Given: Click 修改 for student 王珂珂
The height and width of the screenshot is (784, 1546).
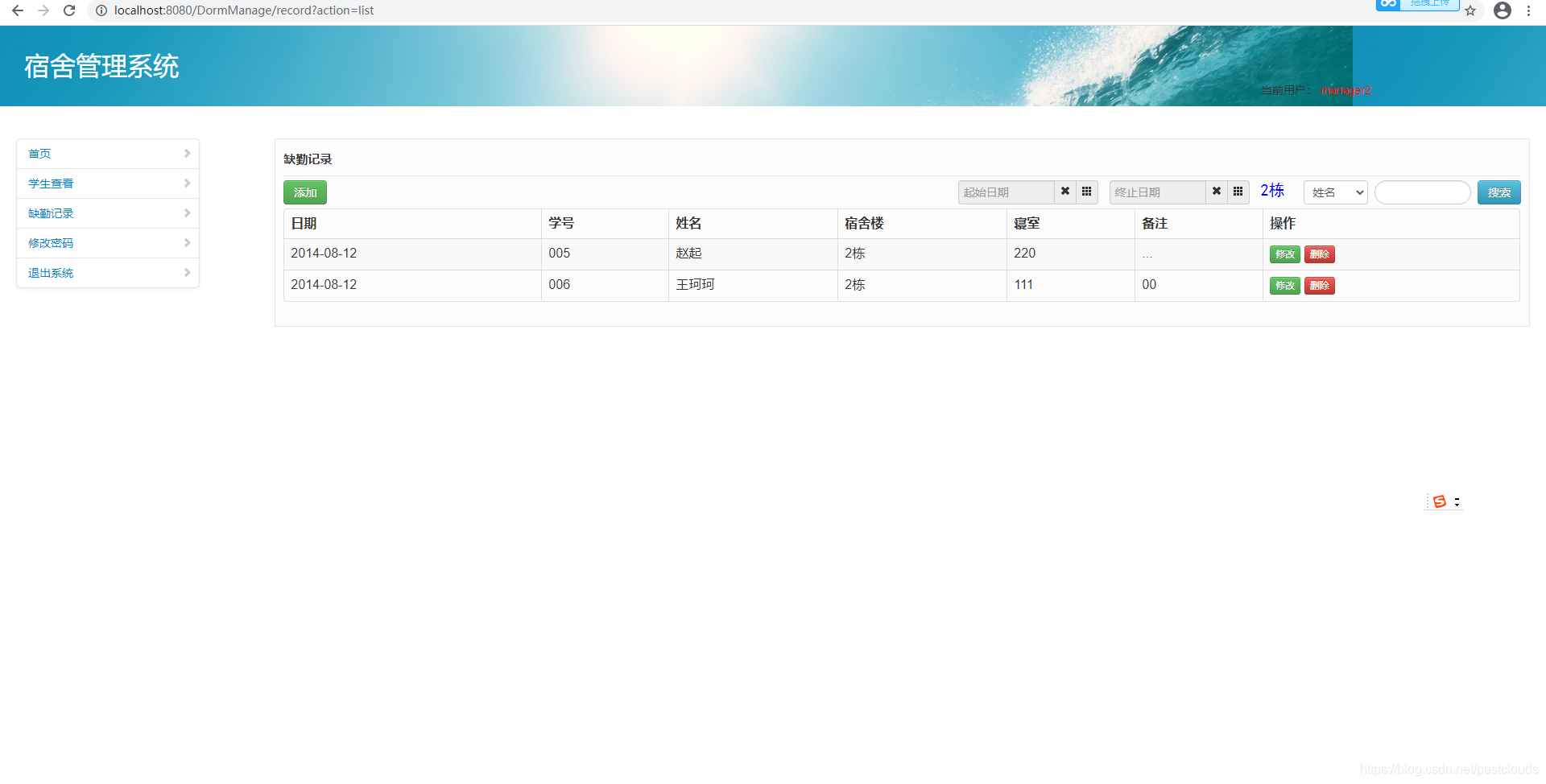Looking at the screenshot, I should (x=1285, y=286).
